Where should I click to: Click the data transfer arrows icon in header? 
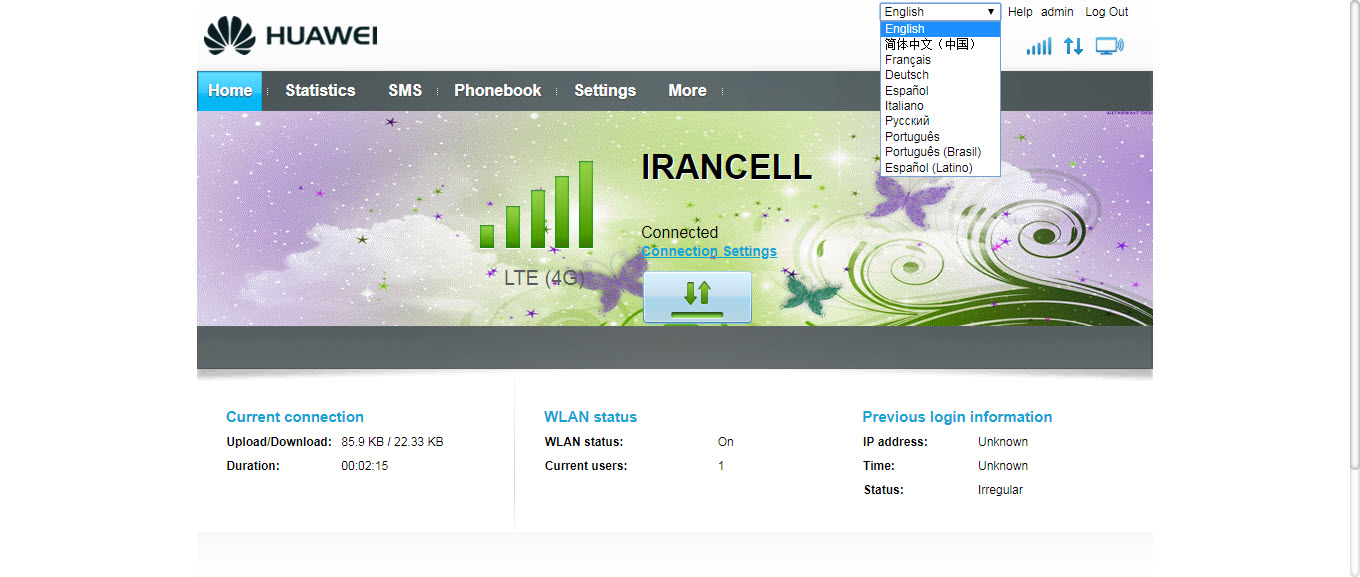[1073, 46]
